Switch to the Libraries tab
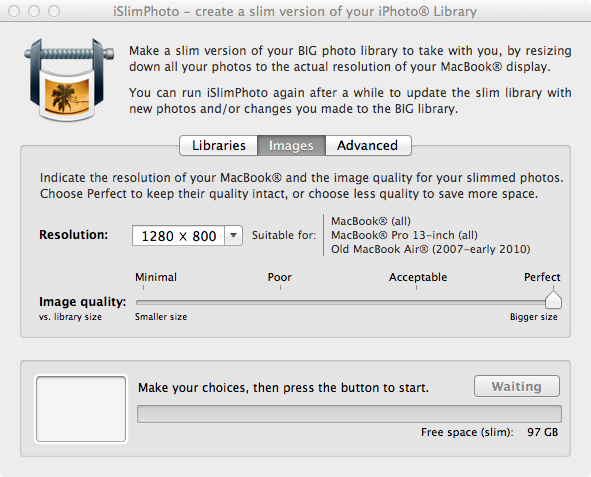591x477 pixels. click(219, 145)
